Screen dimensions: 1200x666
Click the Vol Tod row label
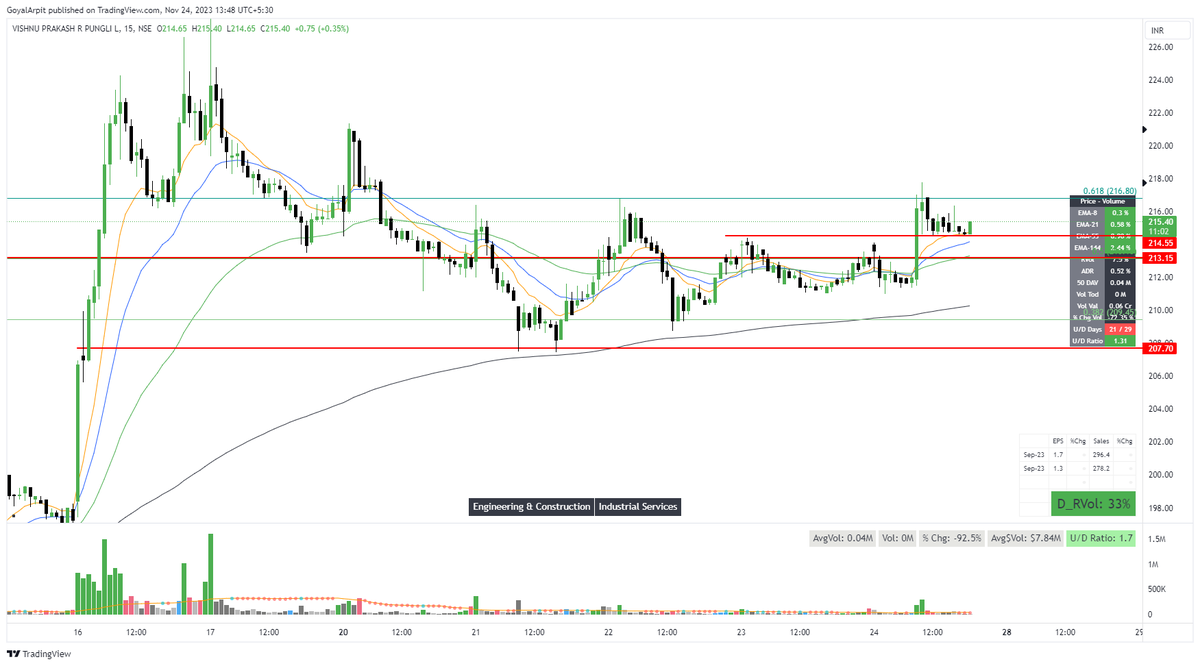[1086, 294]
